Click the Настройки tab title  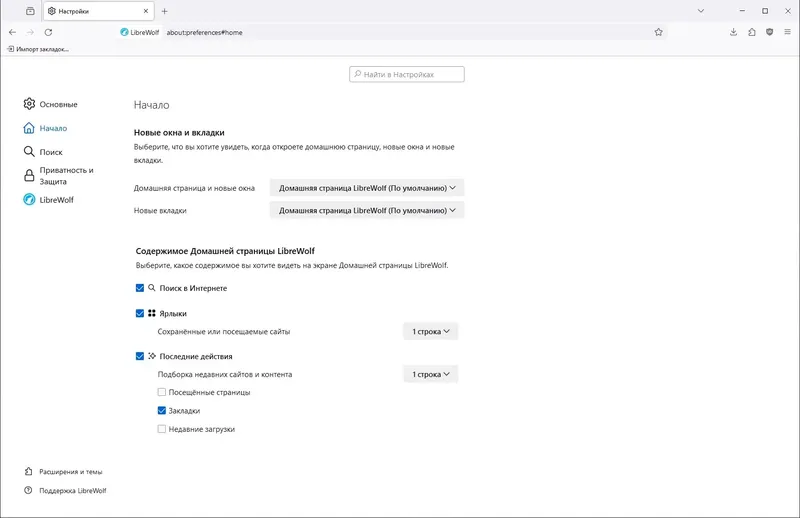pyautogui.click(x=73, y=11)
